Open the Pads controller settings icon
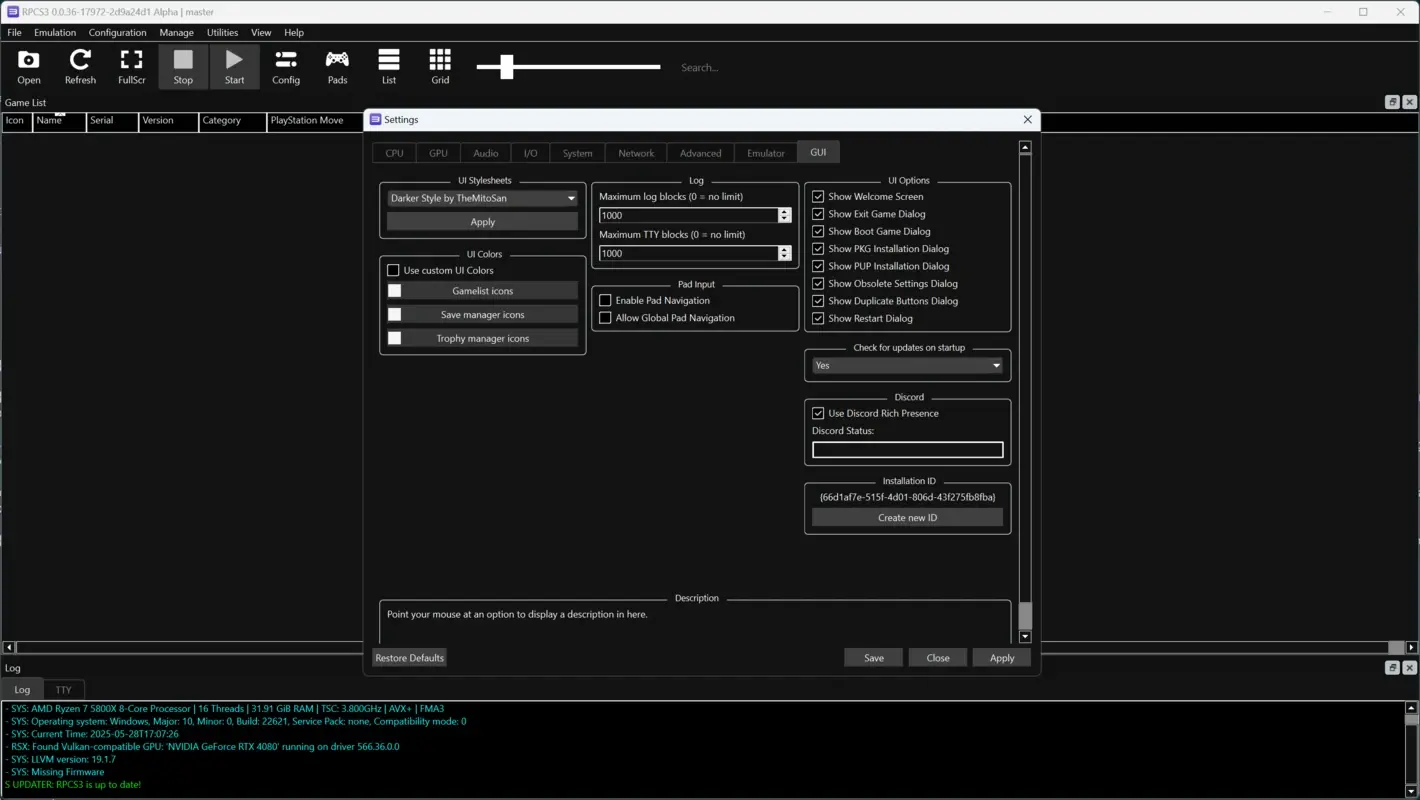 [337, 66]
